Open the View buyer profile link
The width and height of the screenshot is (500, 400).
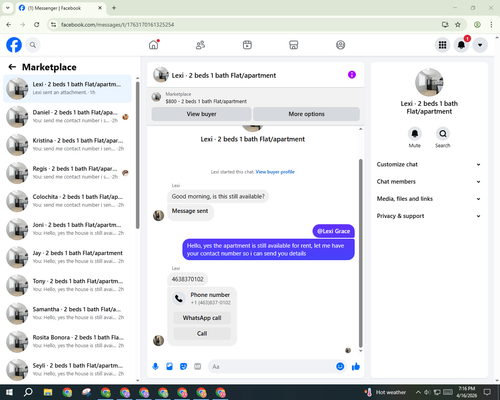[x=275, y=172]
